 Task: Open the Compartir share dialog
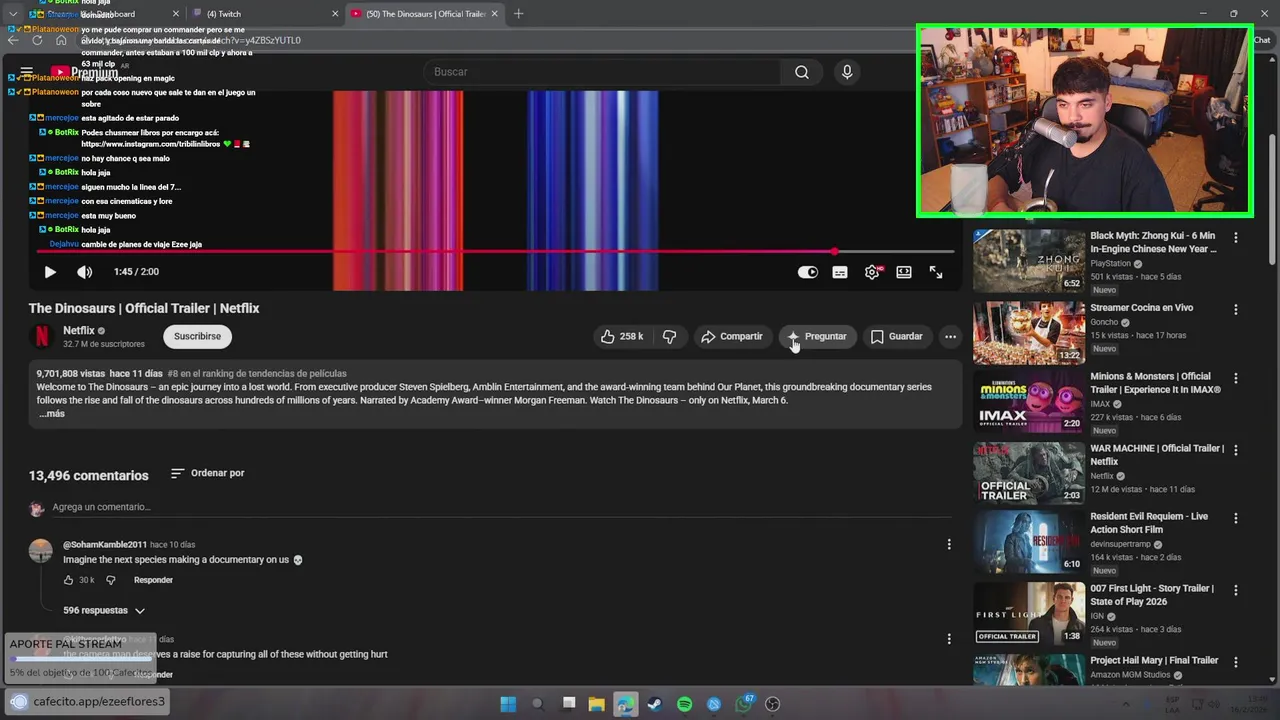pos(731,336)
